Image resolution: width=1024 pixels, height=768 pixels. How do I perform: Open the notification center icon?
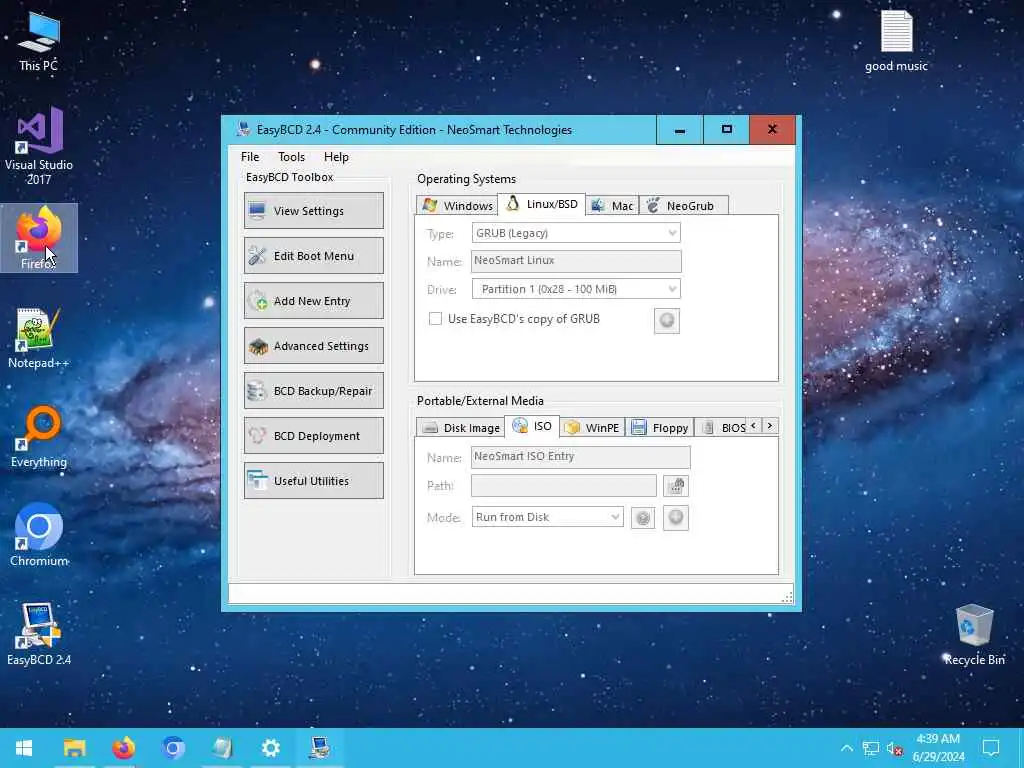coord(991,748)
